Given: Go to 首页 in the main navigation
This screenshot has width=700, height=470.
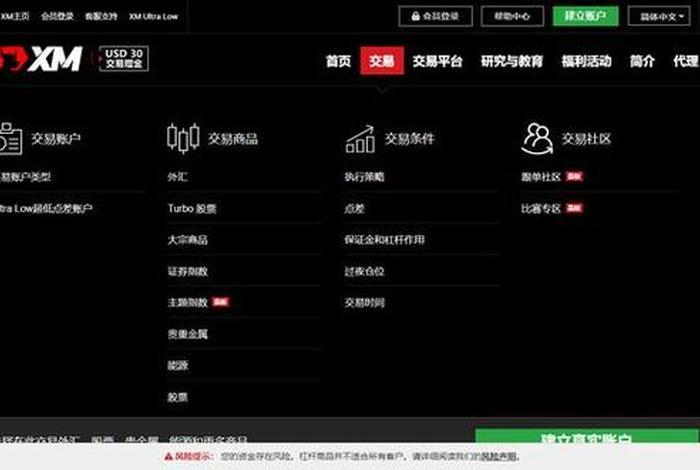Looking at the screenshot, I should (x=338, y=61).
